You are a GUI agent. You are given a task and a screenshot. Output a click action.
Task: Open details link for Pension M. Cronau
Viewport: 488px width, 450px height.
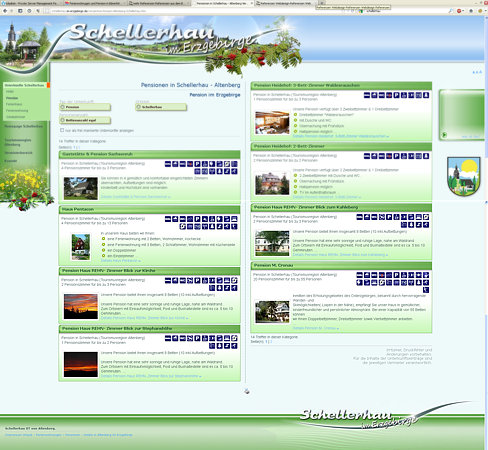(315, 328)
